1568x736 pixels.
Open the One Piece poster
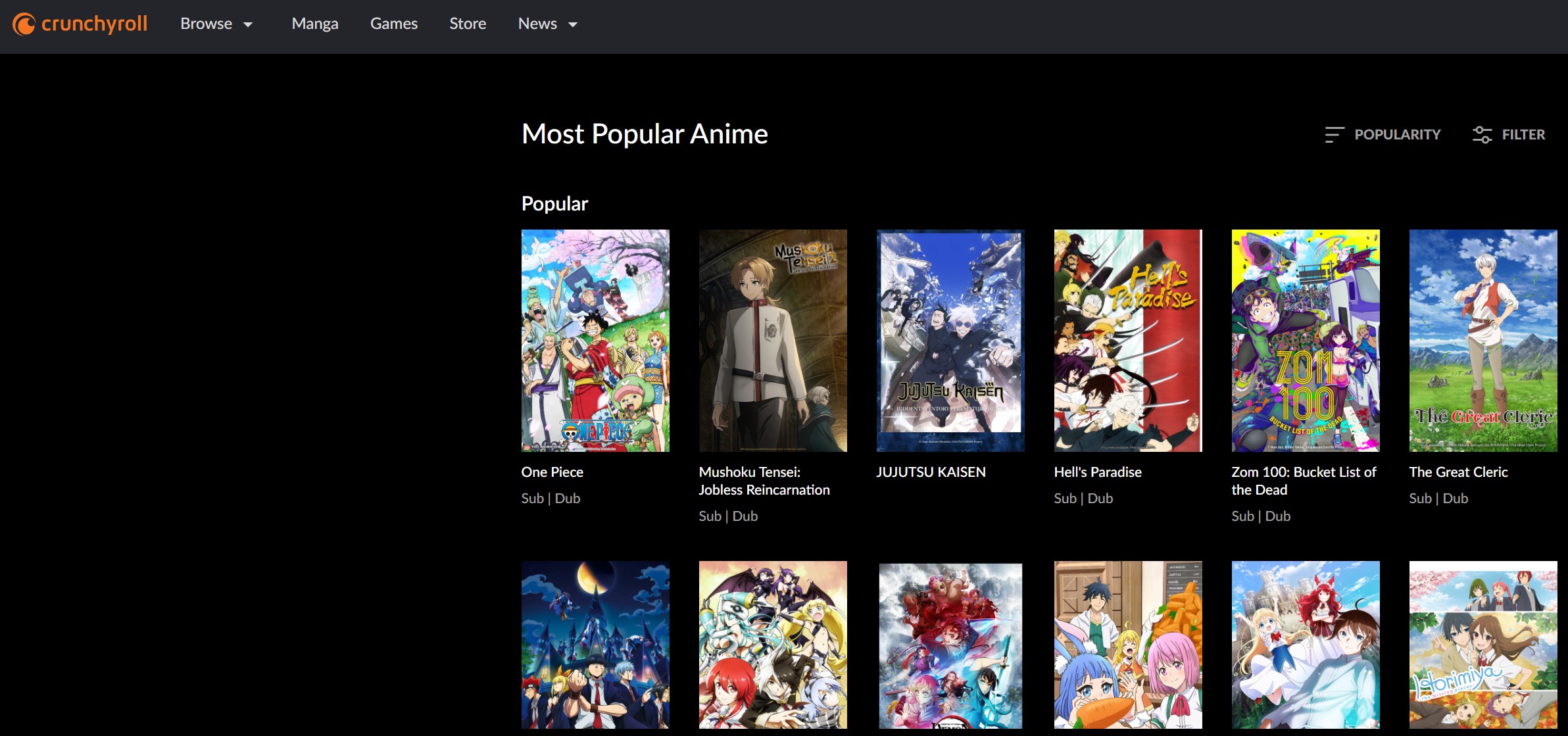[x=595, y=341]
